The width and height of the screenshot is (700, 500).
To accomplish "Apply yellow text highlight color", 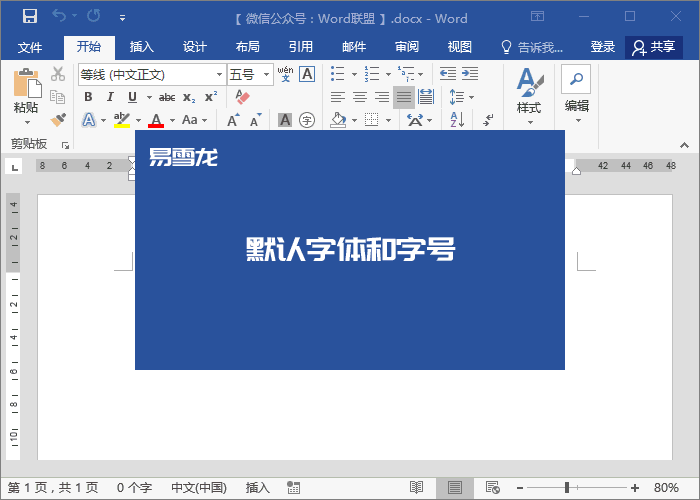I will 122,120.
